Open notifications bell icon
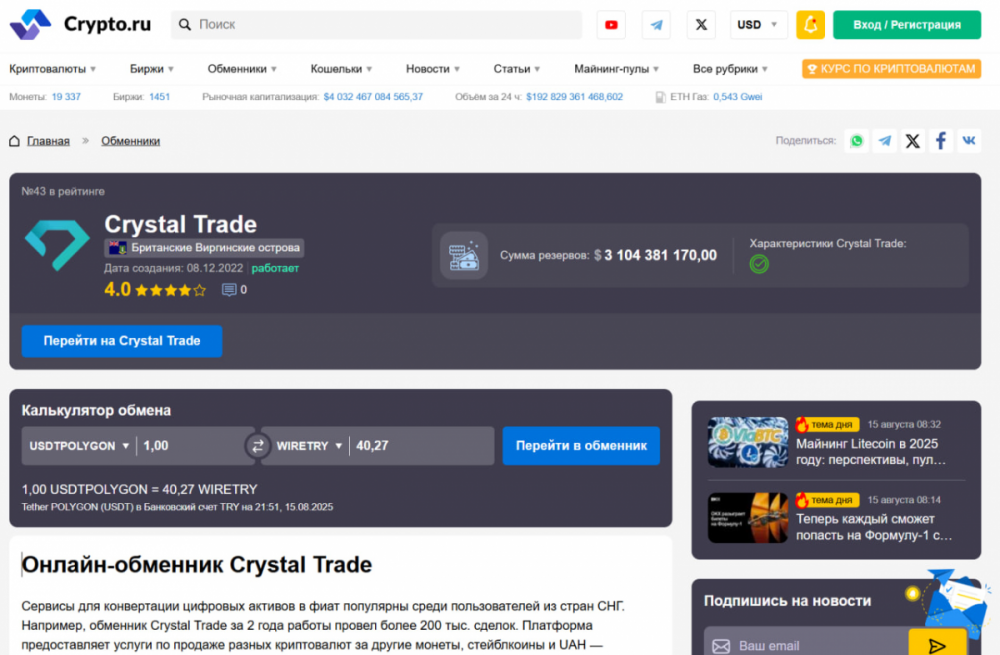 810,25
